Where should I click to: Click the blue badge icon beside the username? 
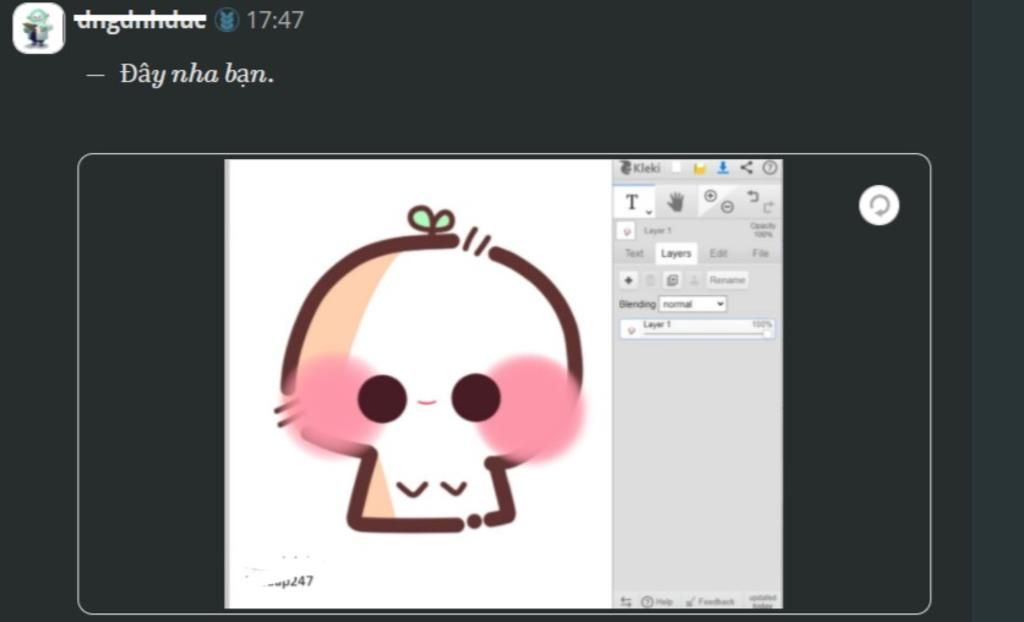point(227,20)
